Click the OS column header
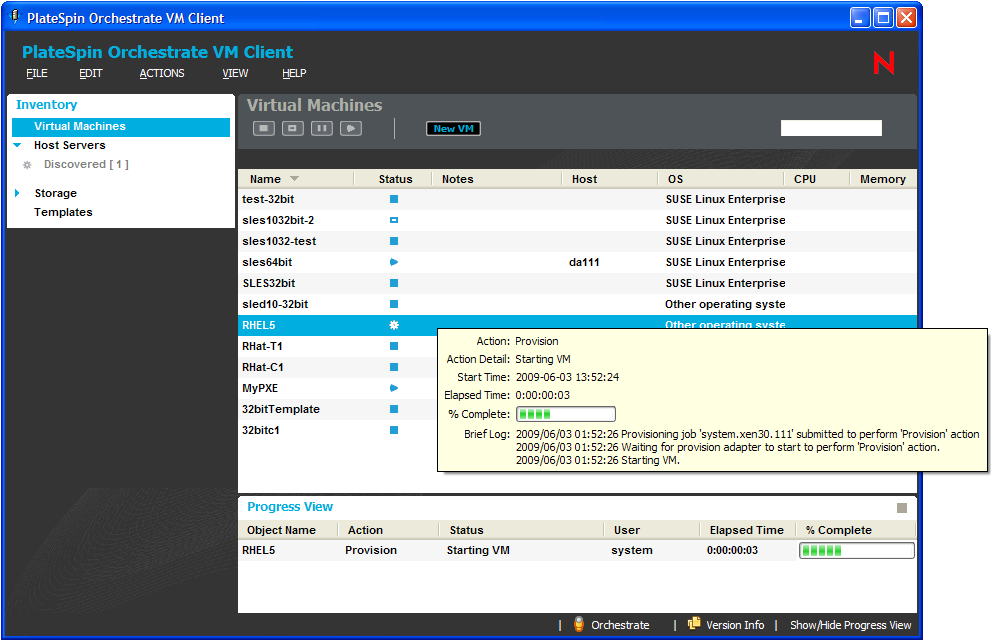 675,179
